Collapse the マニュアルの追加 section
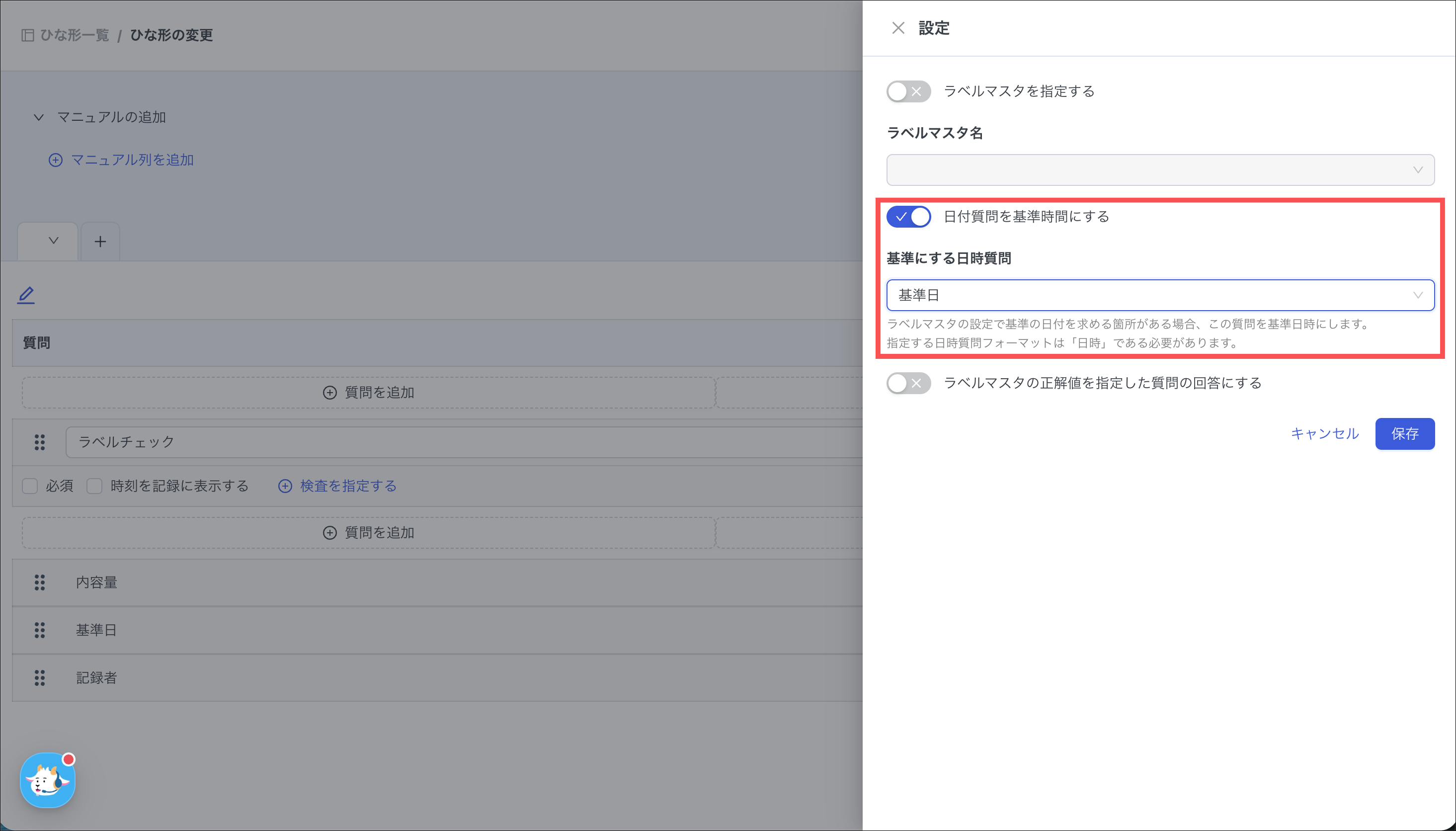Screen dimensions: 1456x831 tap(39, 118)
